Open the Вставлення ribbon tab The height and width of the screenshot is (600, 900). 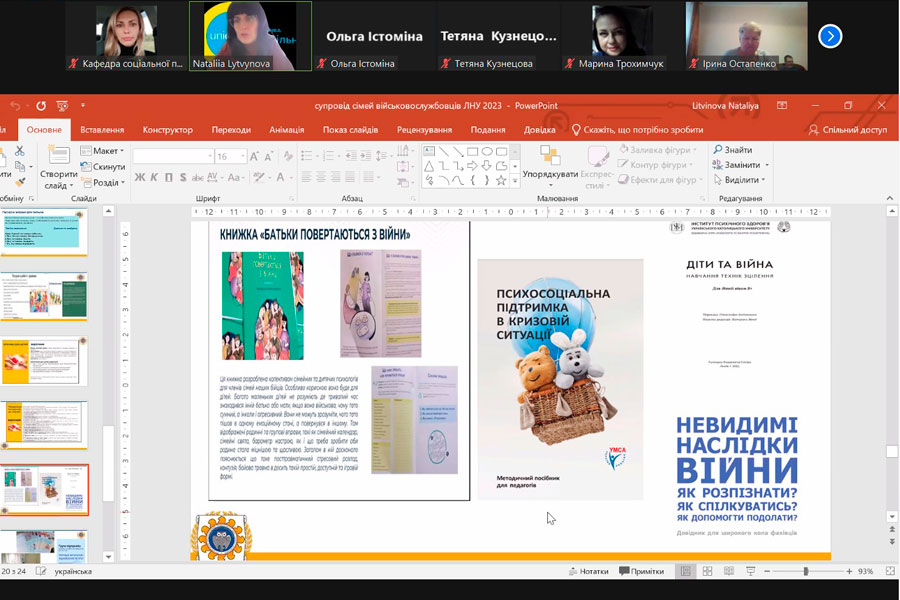102,129
